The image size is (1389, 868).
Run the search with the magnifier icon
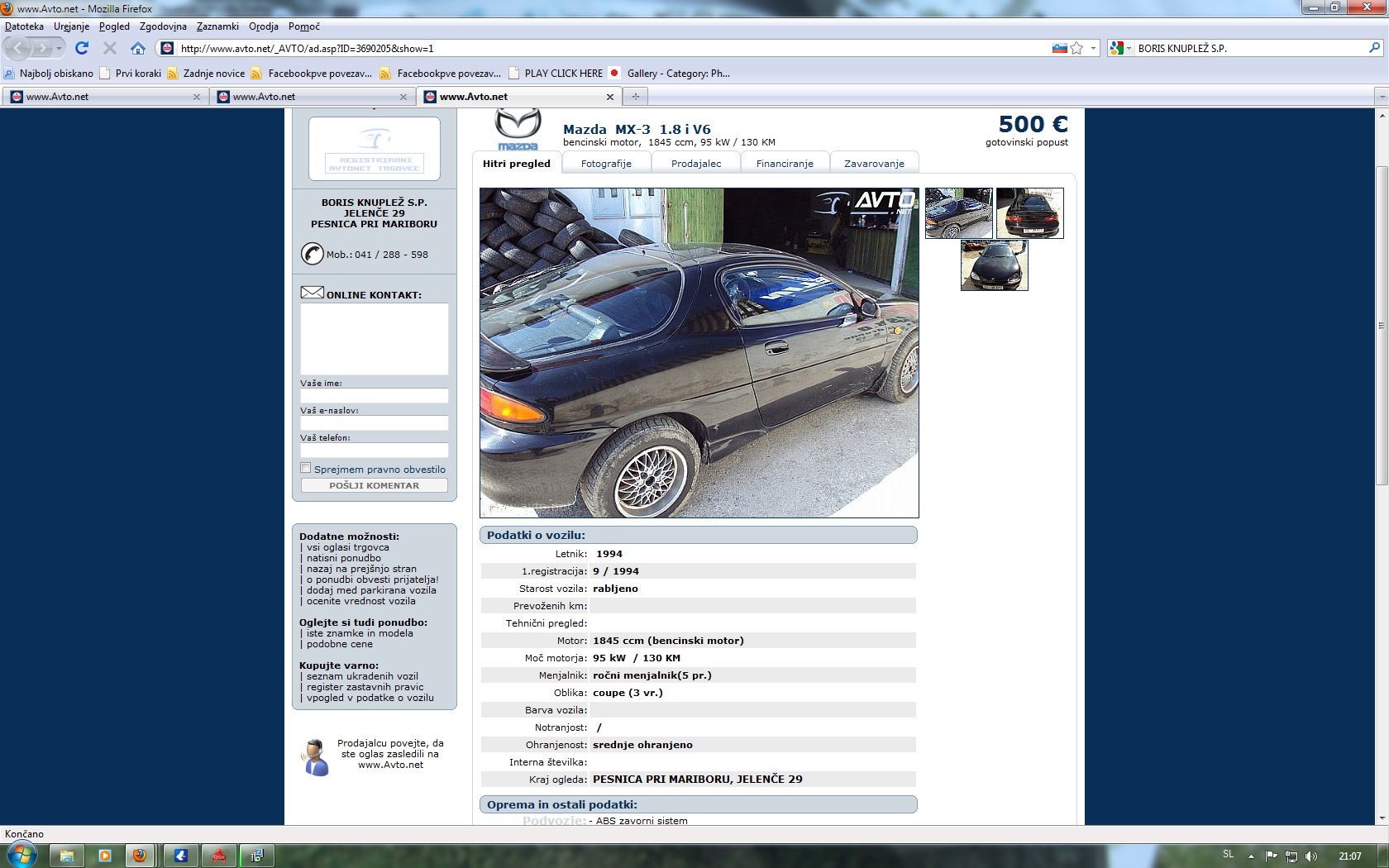coord(1374,48)
